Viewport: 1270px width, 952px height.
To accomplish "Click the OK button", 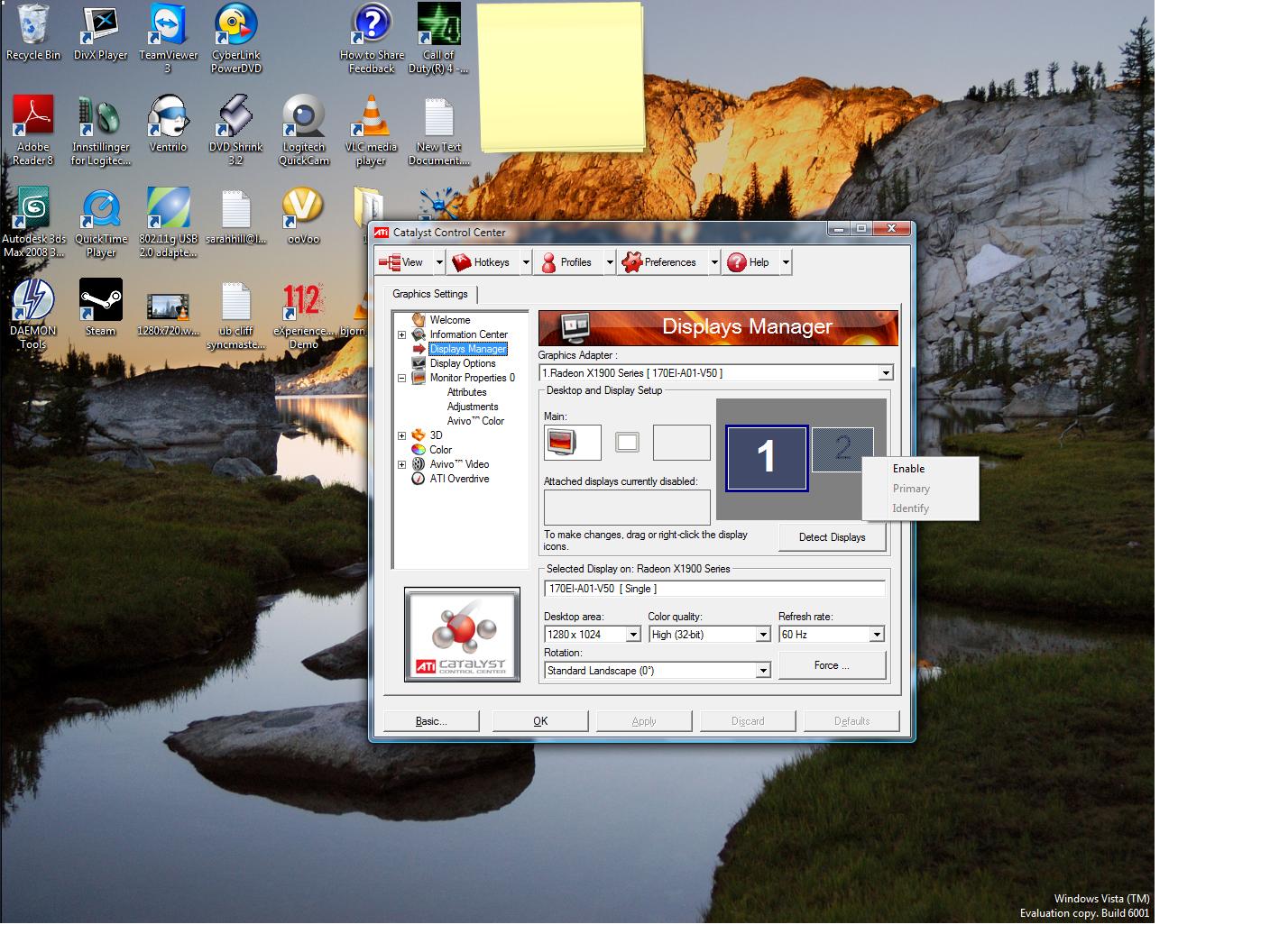I will (540, 721).
